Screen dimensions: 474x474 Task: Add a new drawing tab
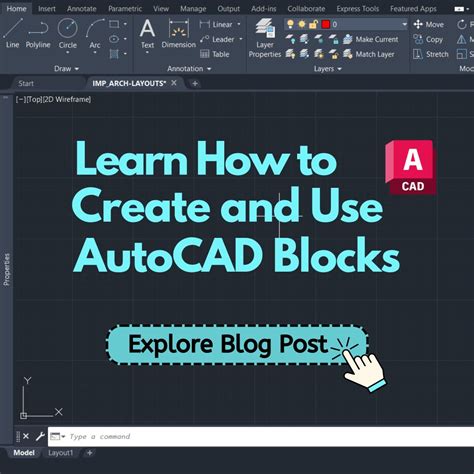pyautogui.click(x=195, y=83)
